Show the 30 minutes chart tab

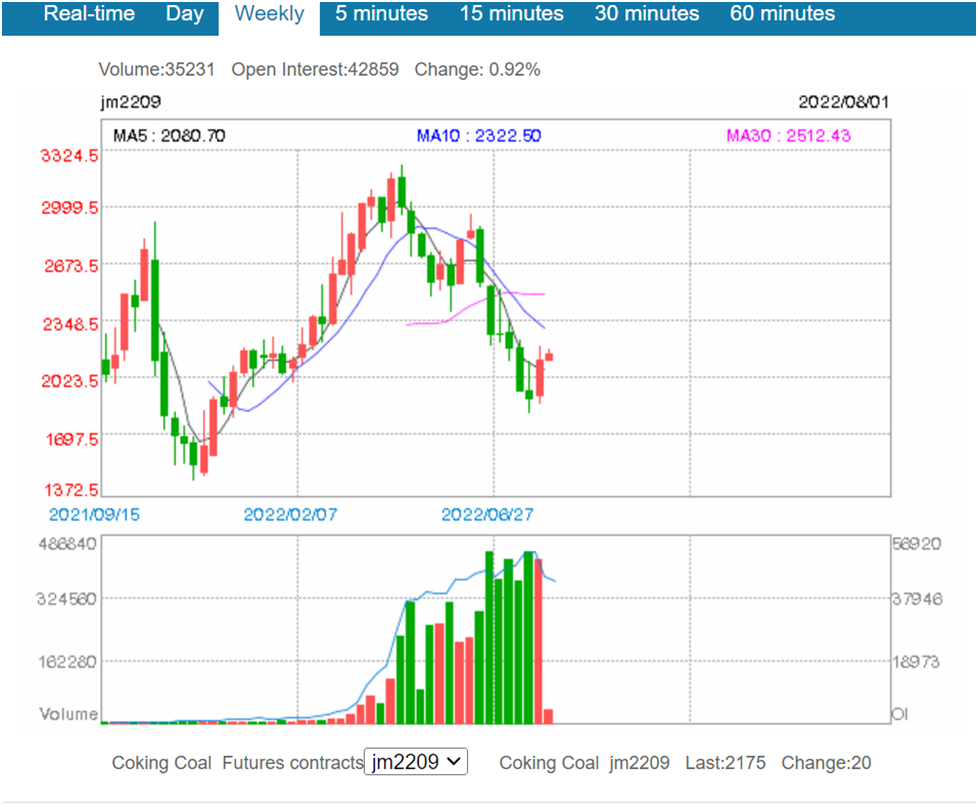point(647,14)
